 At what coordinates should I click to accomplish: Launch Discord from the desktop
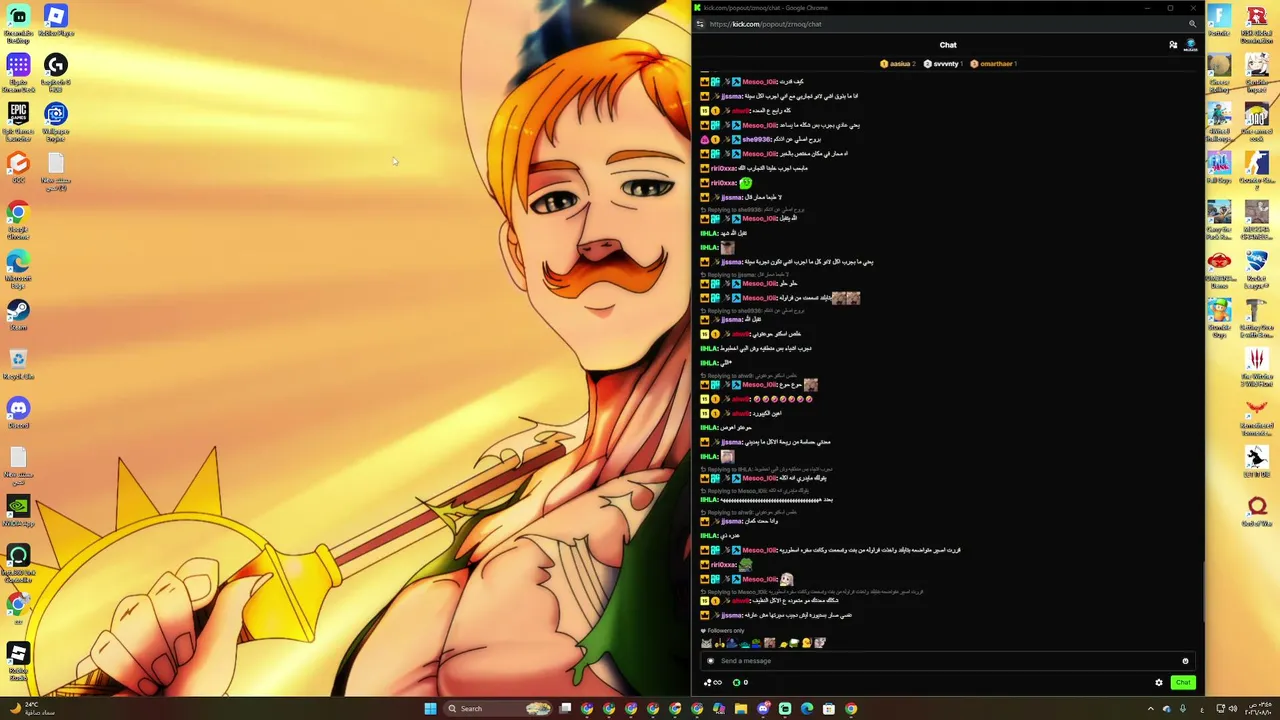click(x=18, y=413)
